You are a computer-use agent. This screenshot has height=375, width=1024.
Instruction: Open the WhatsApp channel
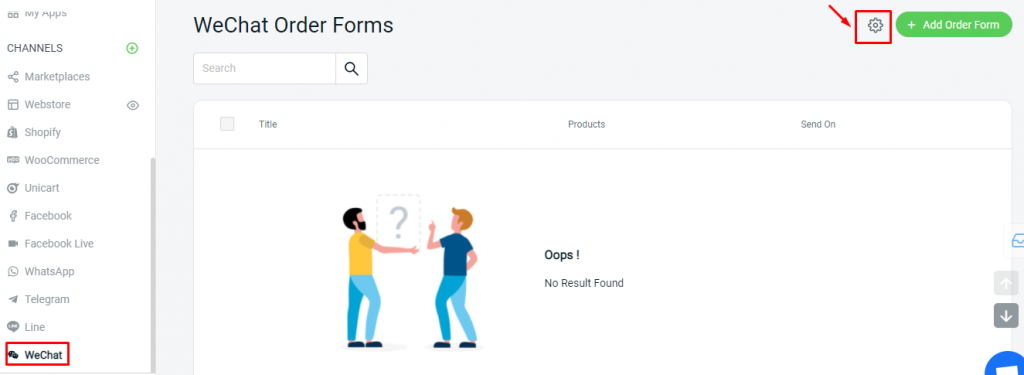click(41, 272)
